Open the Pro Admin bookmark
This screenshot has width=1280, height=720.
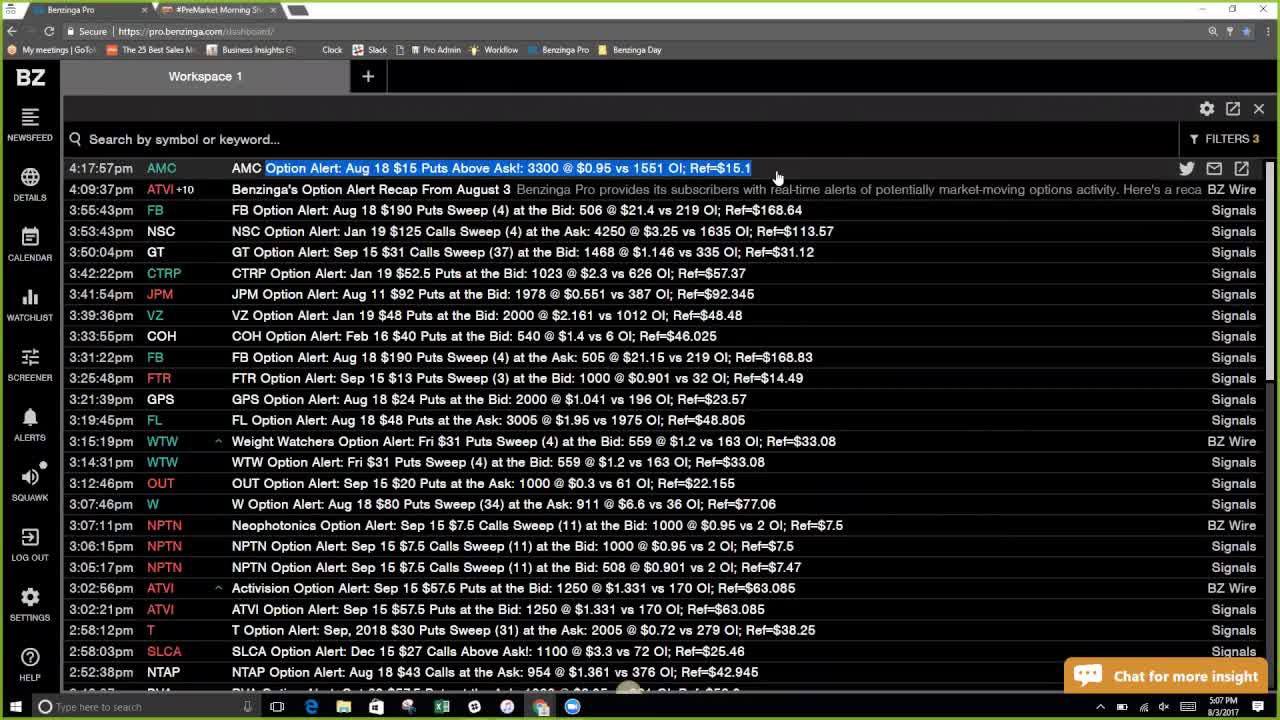(434, 50)
